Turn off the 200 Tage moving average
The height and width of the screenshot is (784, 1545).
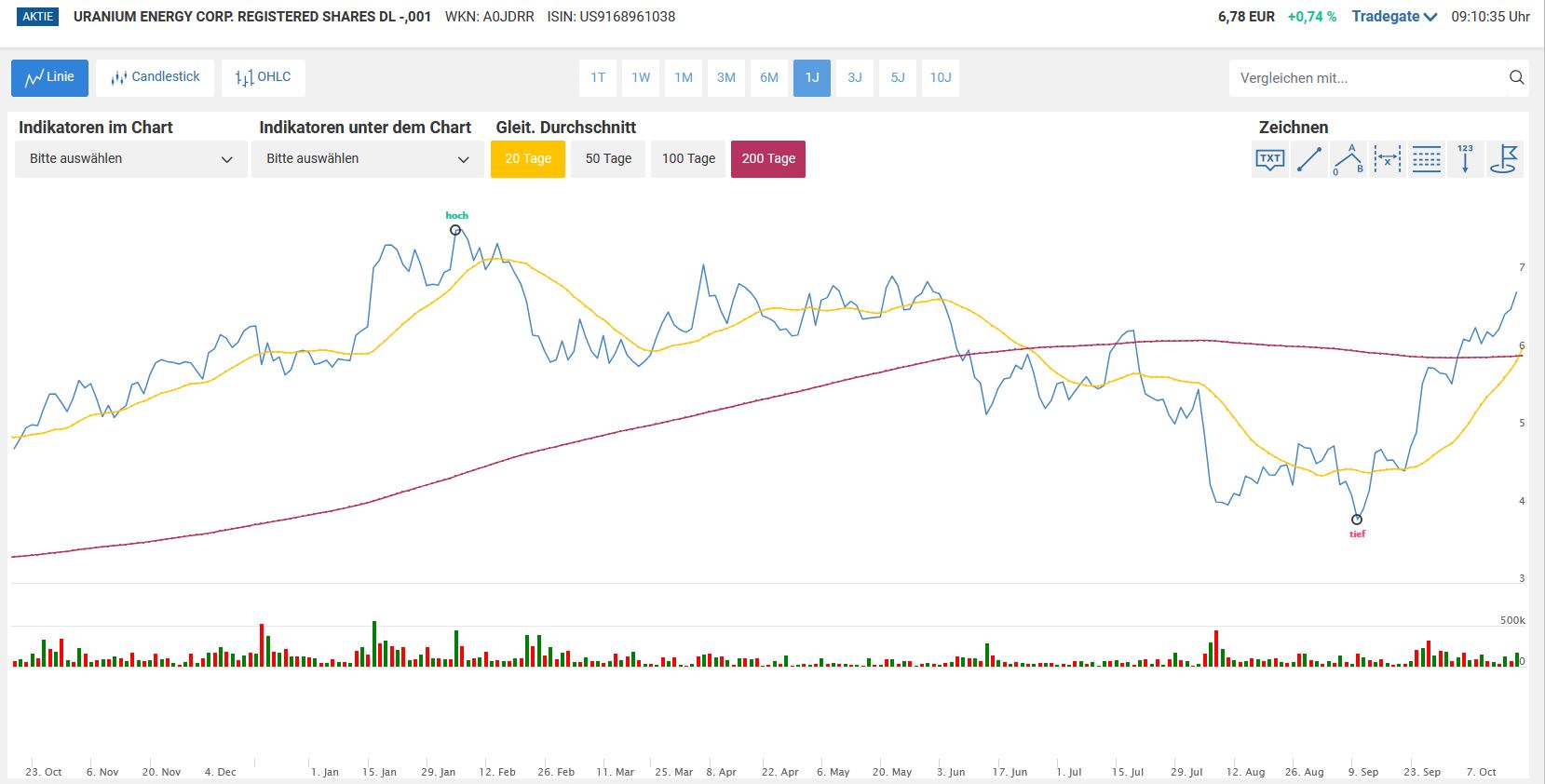[x=768, y=159]
